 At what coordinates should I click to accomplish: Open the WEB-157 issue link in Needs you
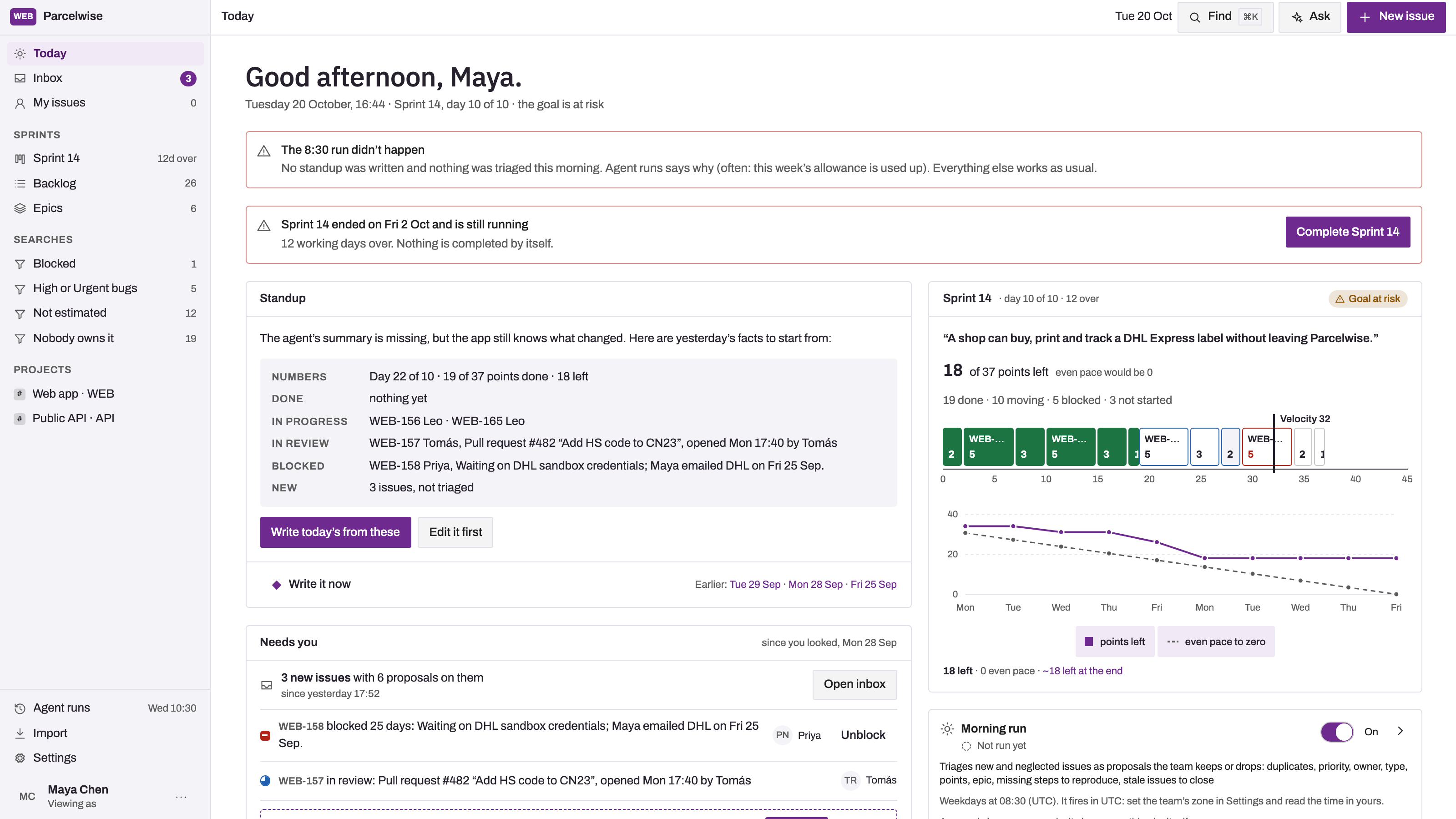coord(301,781)
